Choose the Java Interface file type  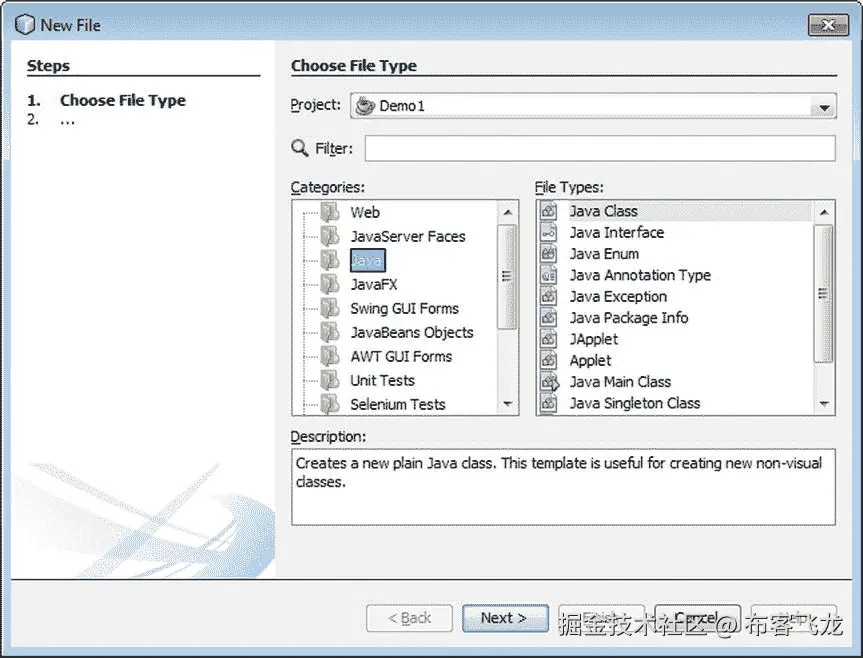click(617, 233)
